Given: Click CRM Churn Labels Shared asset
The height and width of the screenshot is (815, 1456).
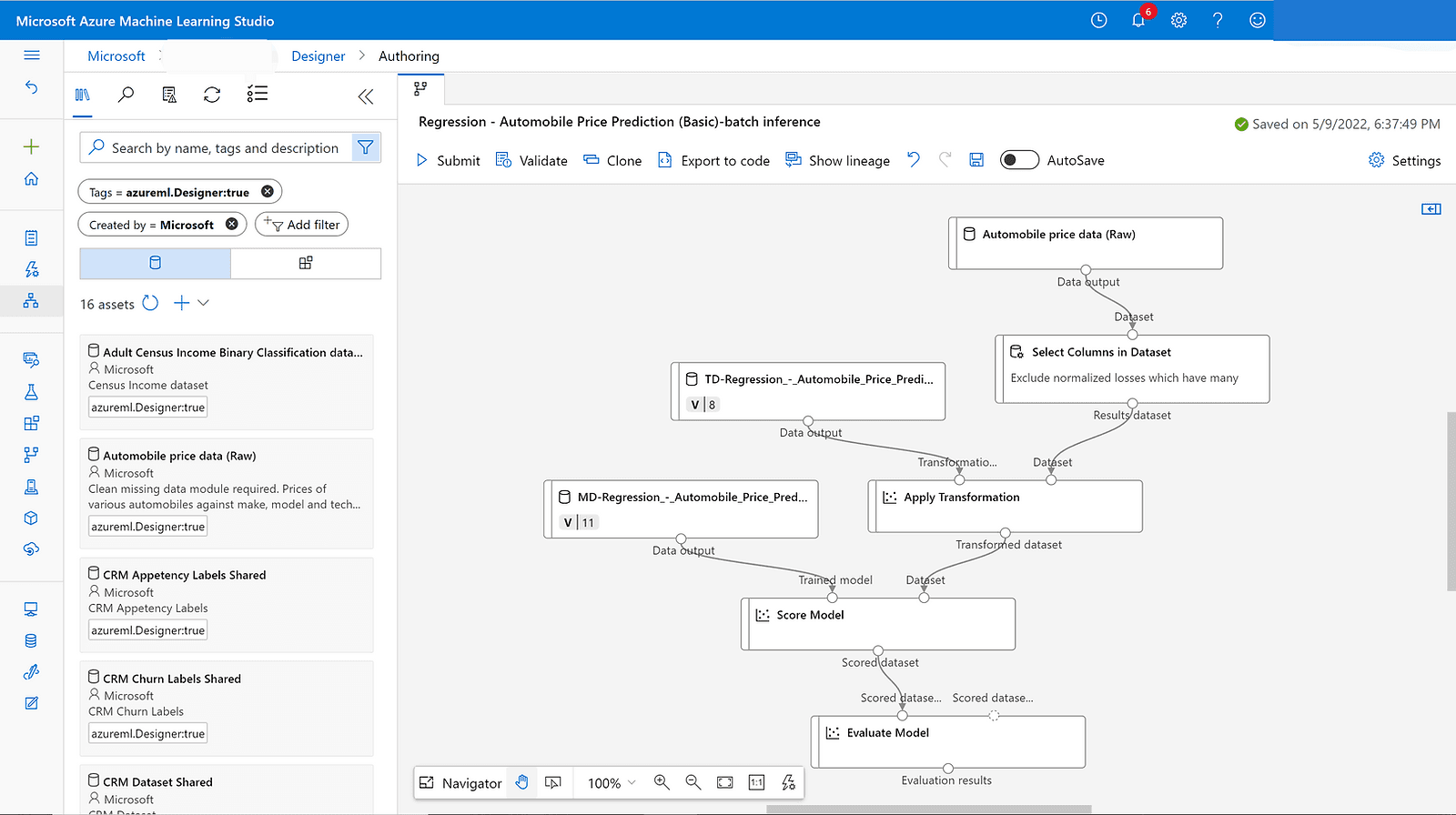Looking at the screenshot, I should (227, 708).
